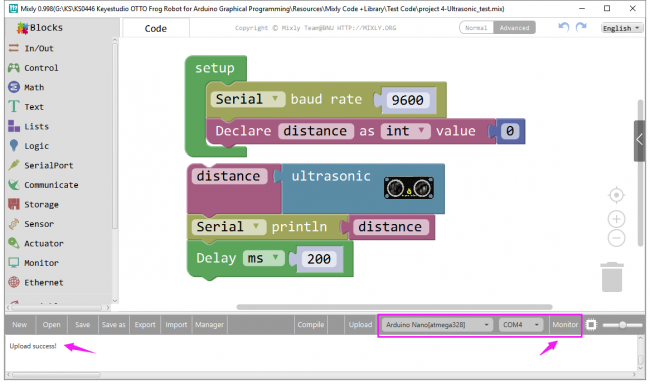Screen dimensions: 650x384
Task: Switch to Normal mode
Action: [x=476, y=28]
